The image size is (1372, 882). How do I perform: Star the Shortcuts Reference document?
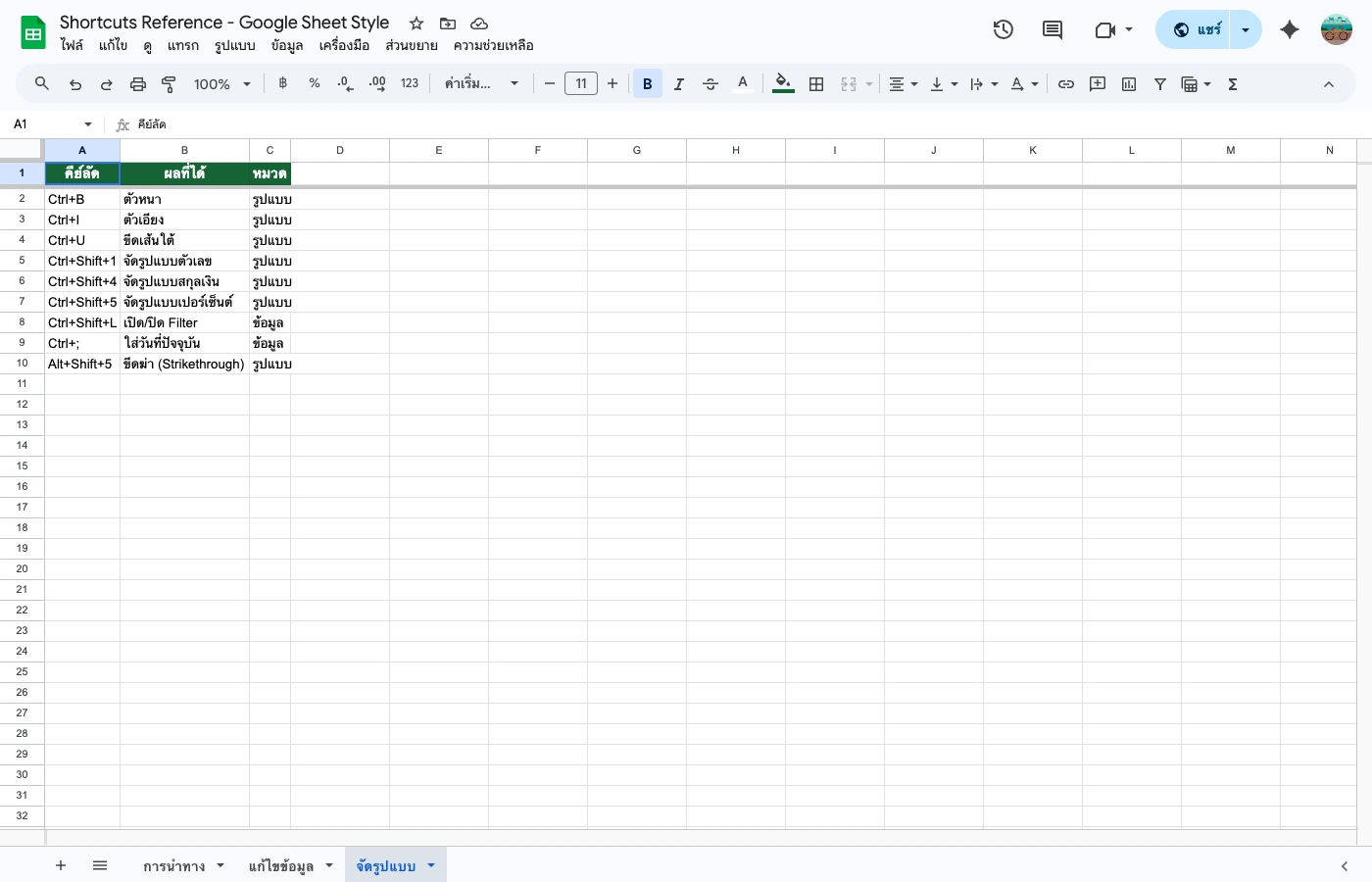tap(416, 23)
